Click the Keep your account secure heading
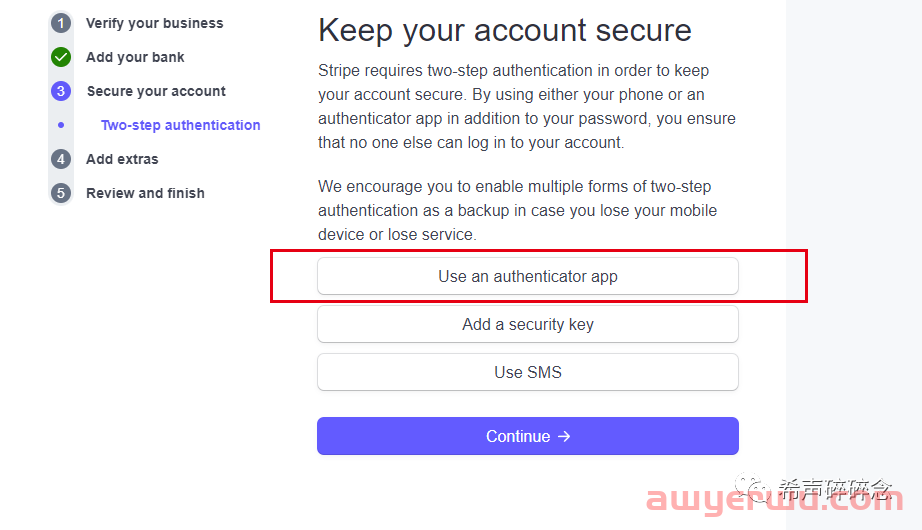This screenshot has width=922, height=530. point(504,30)
